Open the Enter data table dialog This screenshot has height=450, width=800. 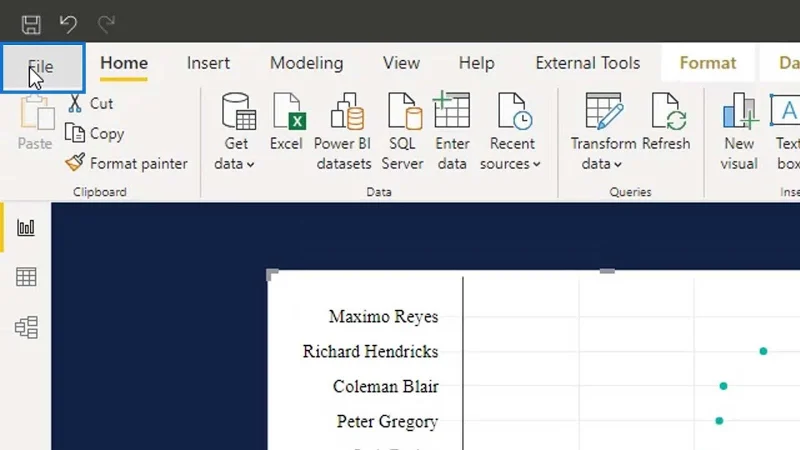[x=452, y=132]
